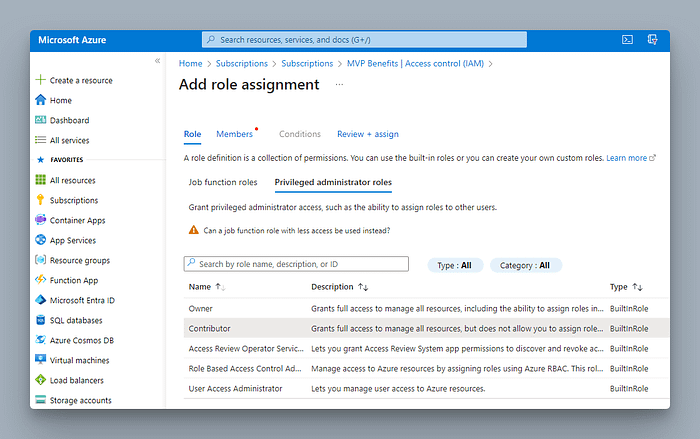Screen dimensions: 700x439
Task: Open Storage accounts label in sidebar
Action: [x=80, y=400]
